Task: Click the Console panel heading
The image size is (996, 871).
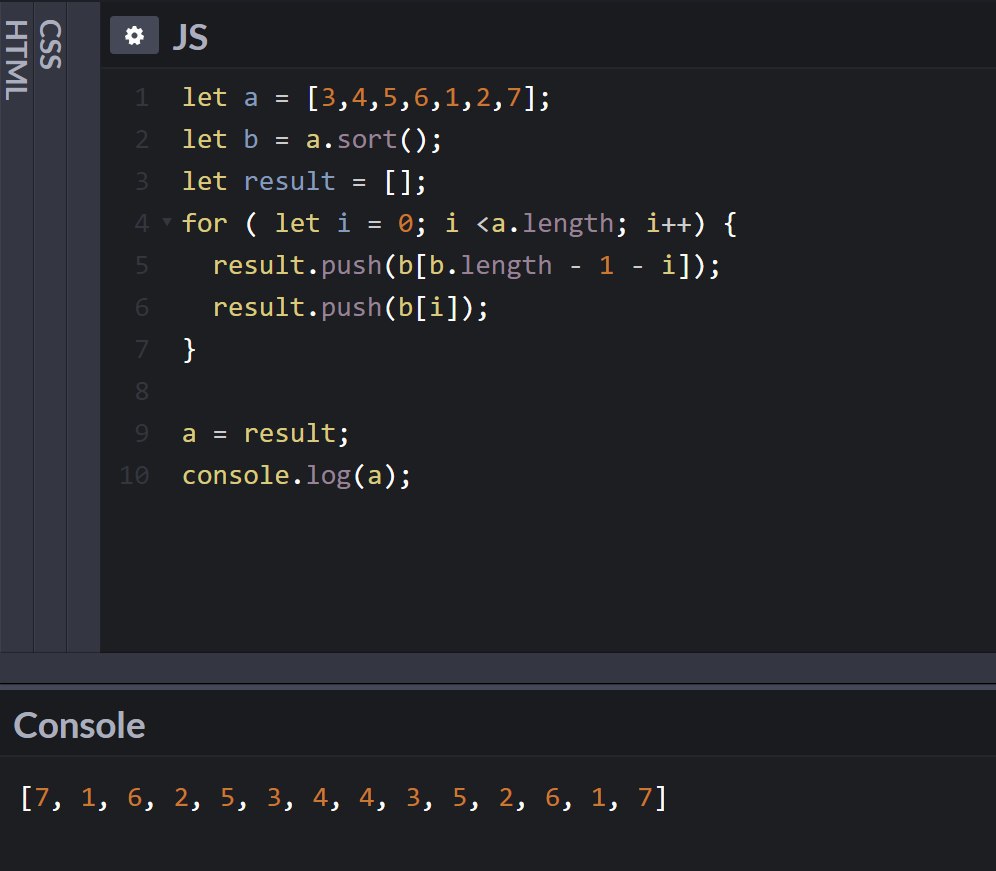Action: point(79,725)
